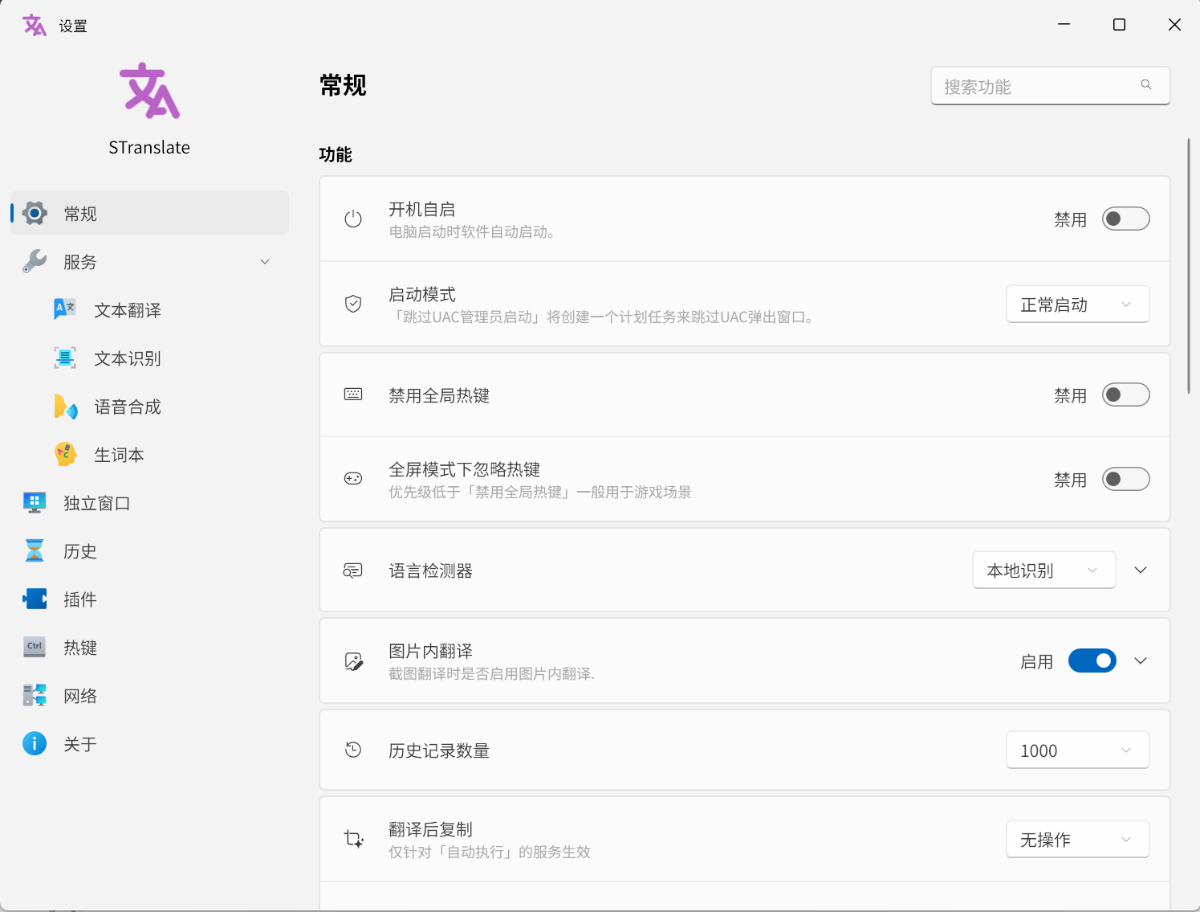Click the 文本识别 OCR scan icon
Screen dimensions: 1200x912
pyautogui.click(x=65, y=358)
